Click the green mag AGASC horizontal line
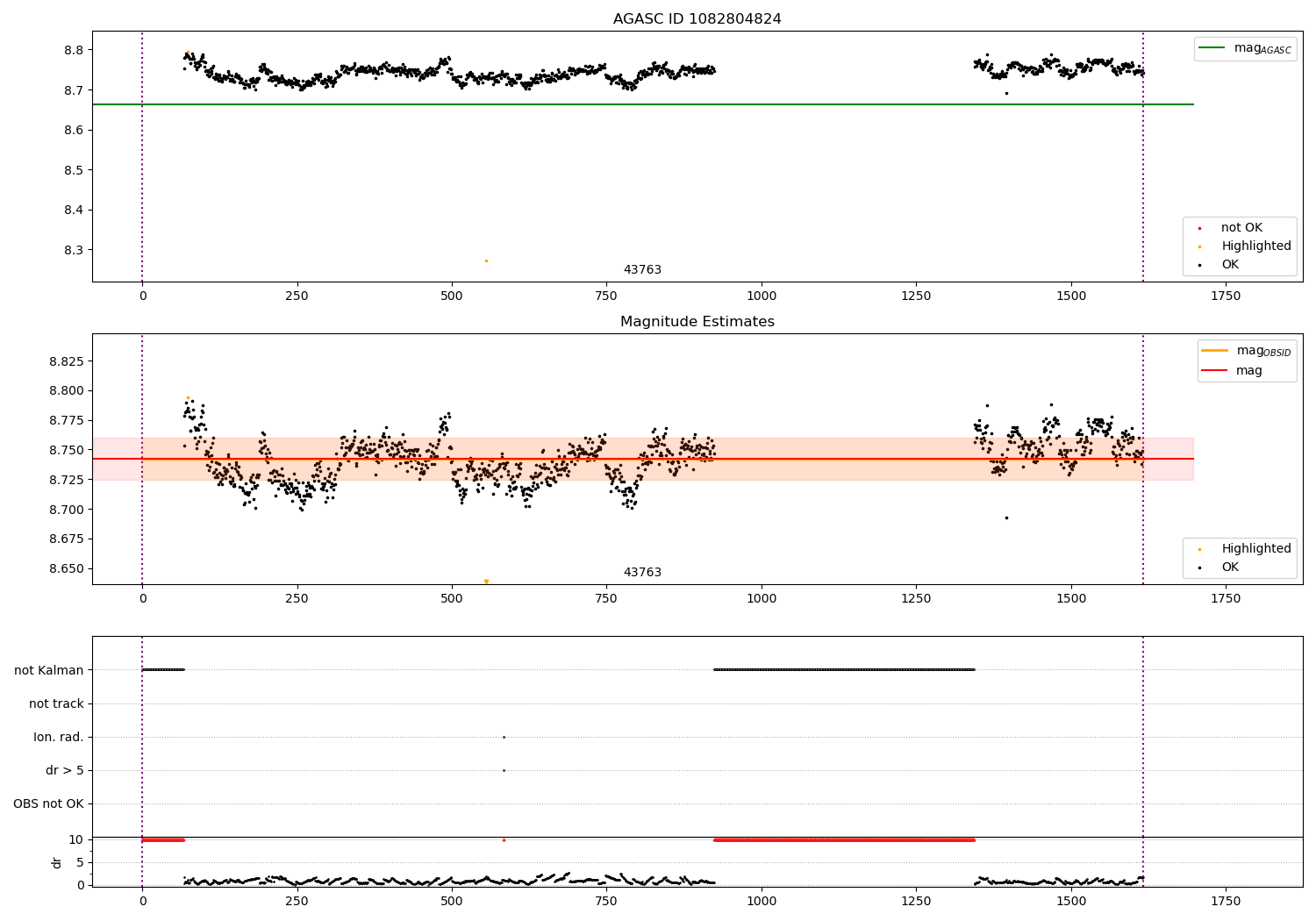1316x921 pixels. [643, 104]
